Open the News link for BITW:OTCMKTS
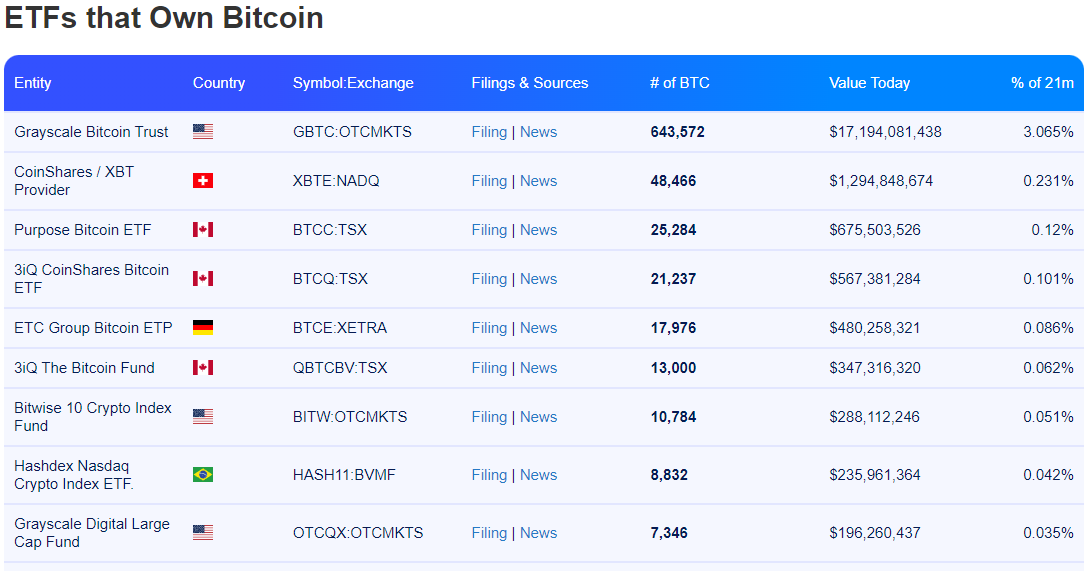 pyautogui.click(x=539, y=416)
